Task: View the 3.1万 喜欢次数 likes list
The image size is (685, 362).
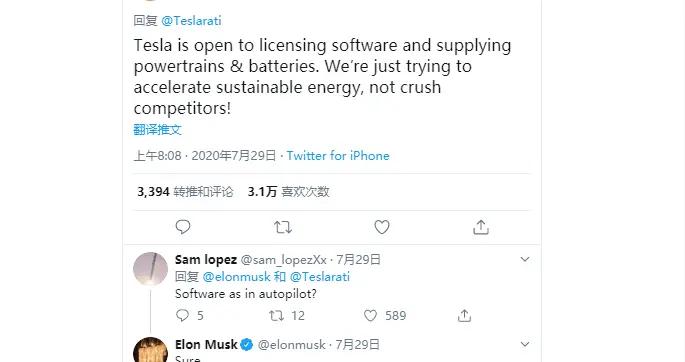Action: point(288,192)
